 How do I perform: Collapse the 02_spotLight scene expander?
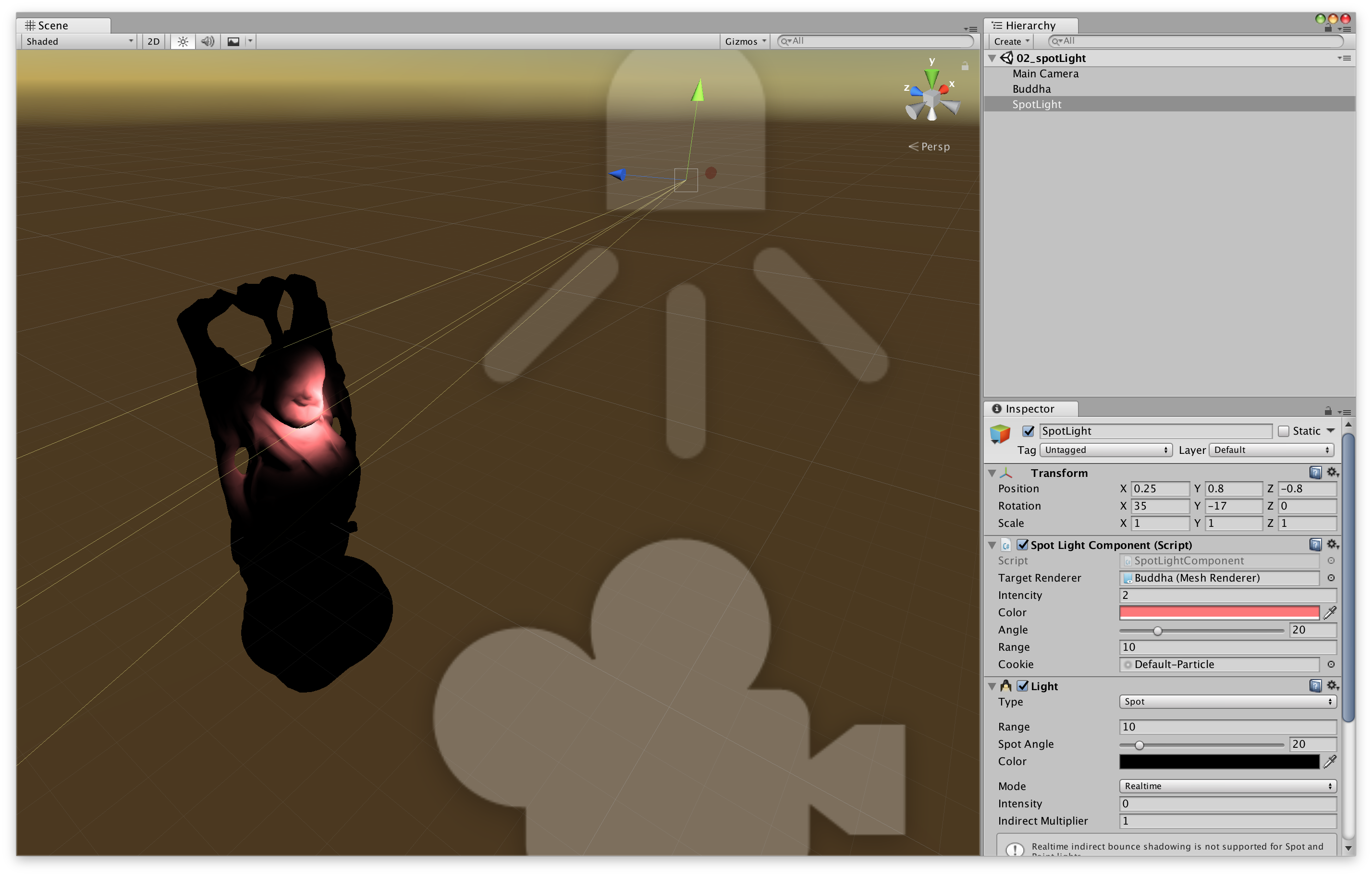click(992, 58)
